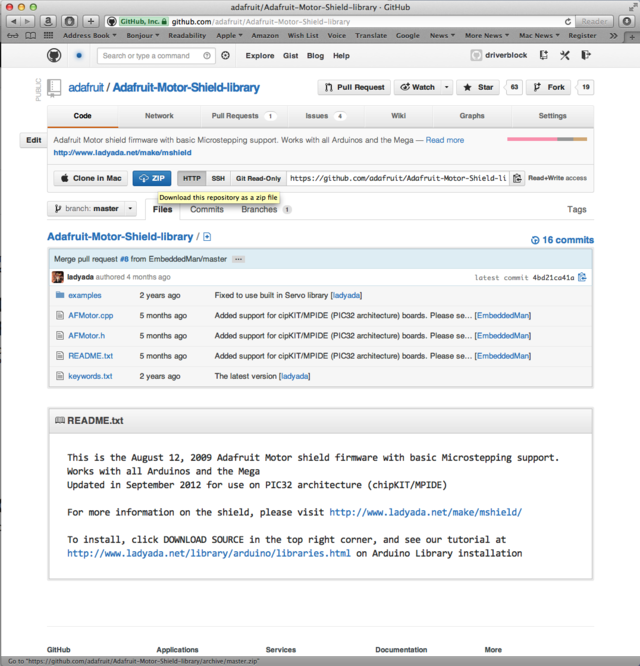Viewport: 640px width, 666px height.
Task: Select Git Read-Only clone protocol
Action: (x=258, y=178)
